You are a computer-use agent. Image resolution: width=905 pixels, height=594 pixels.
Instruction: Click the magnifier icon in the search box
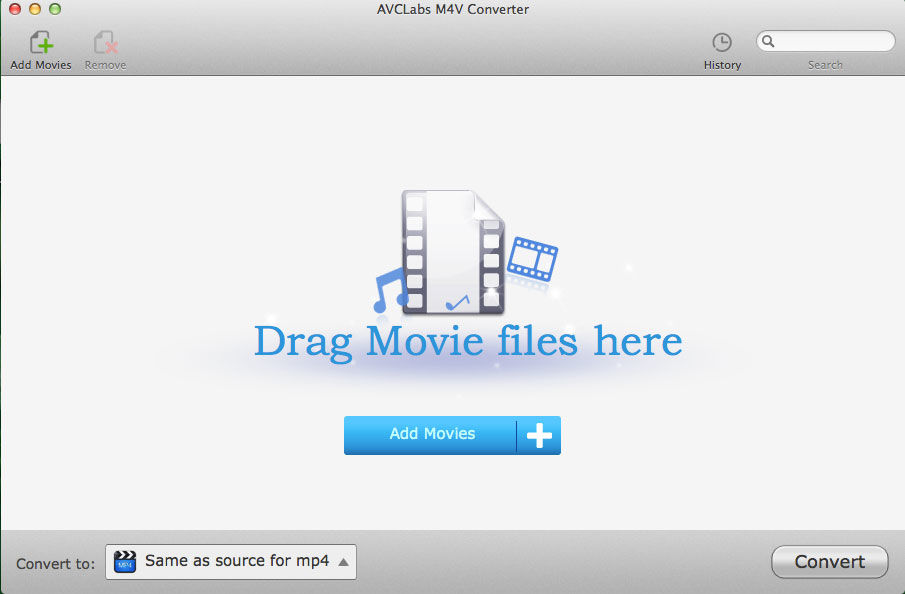768,41
